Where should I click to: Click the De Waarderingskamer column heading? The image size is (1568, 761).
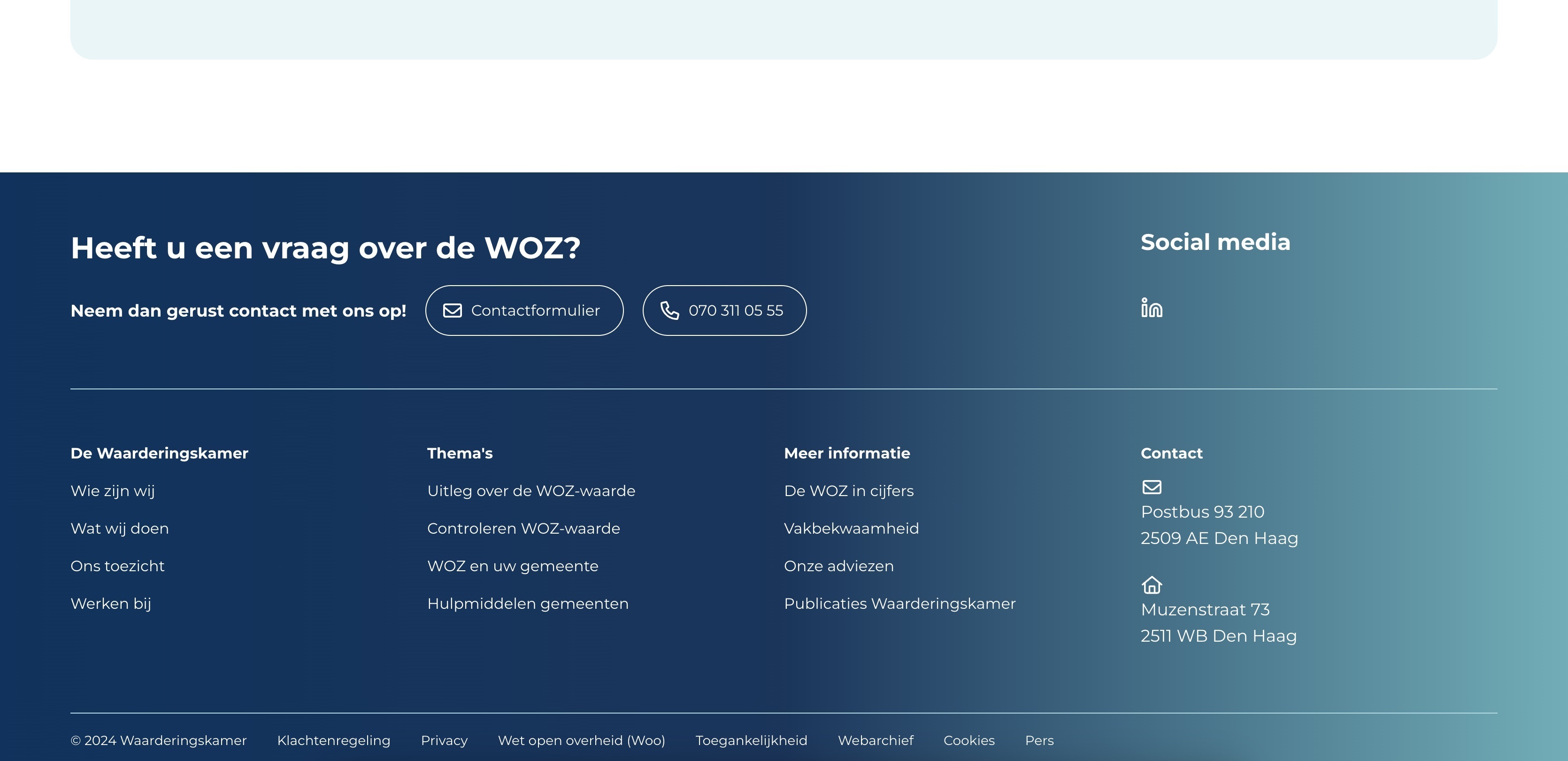[x=160, y=453]
